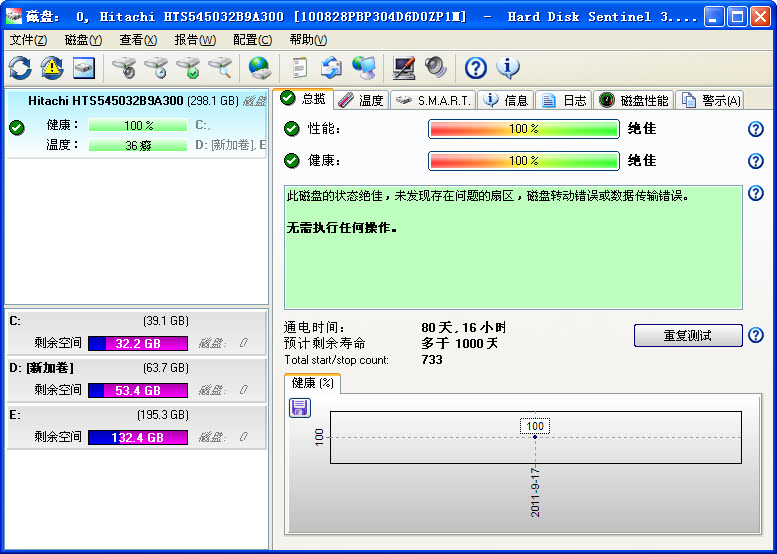Click the D: 剩余空间 53.4 GB bar

tap(138, 390)
